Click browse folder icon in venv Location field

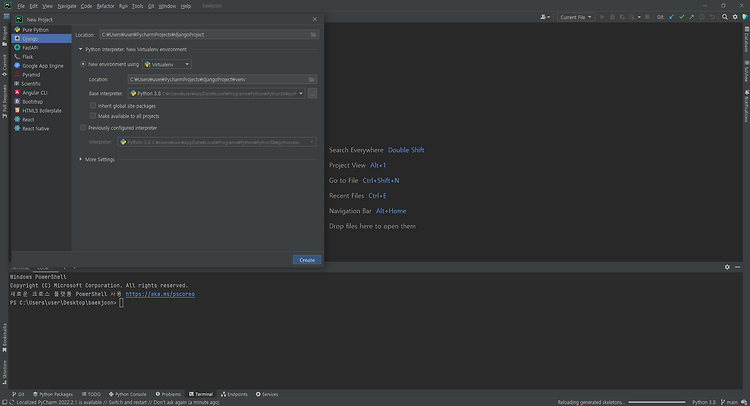click(311, 79)
